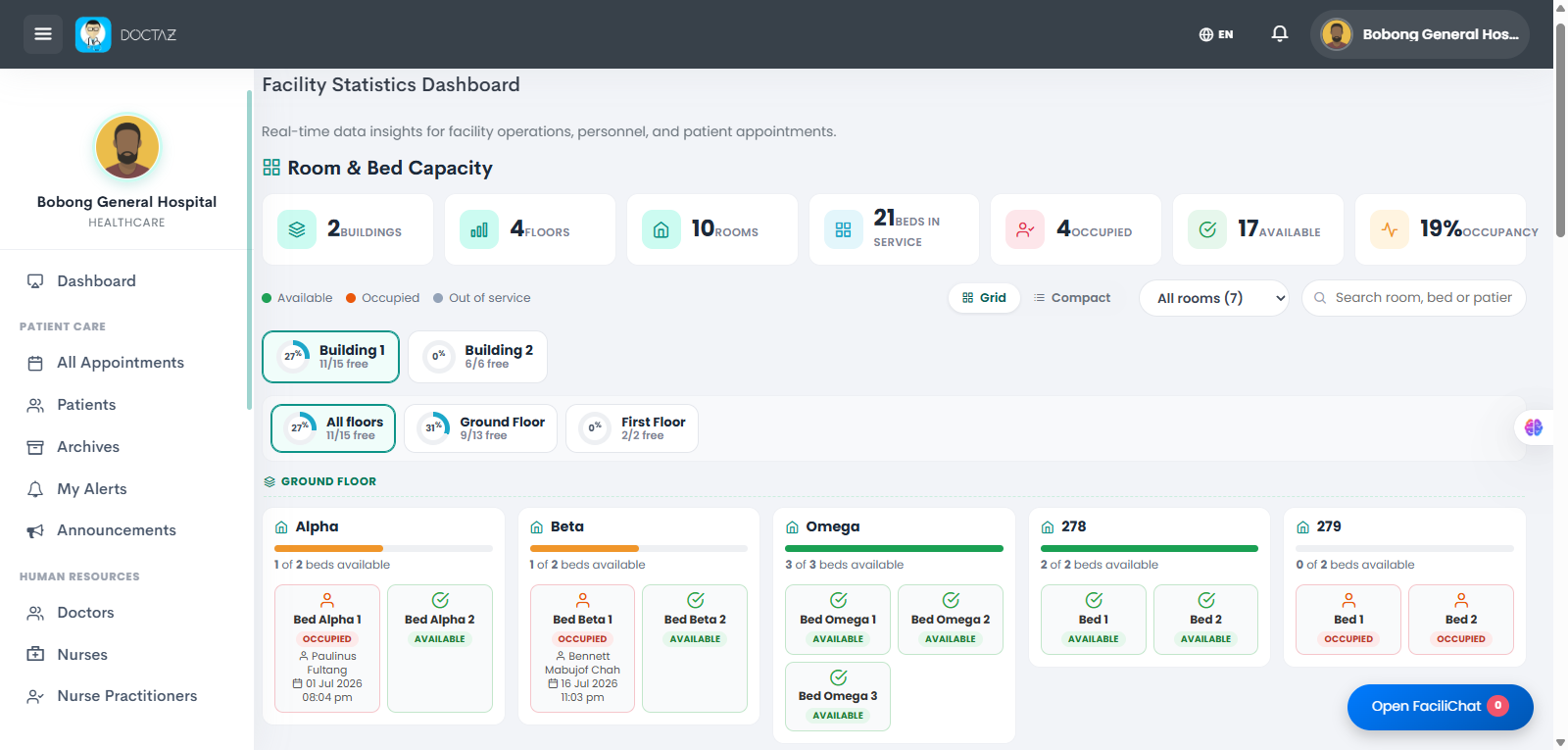The image size is (1568, 750).
Task: Click the Archives box icon
Action: coord(35,447)
